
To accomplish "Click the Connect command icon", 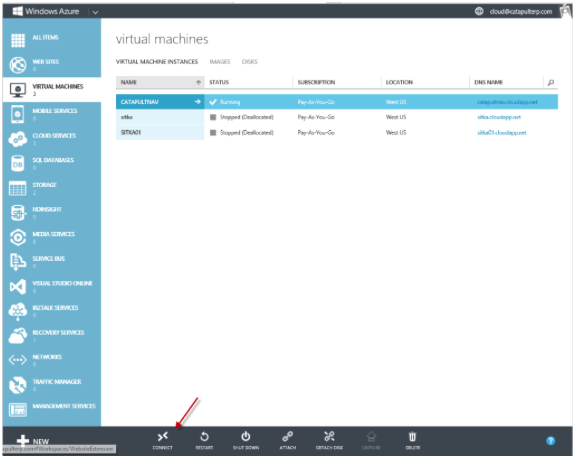I will click(x=163, y=437).
